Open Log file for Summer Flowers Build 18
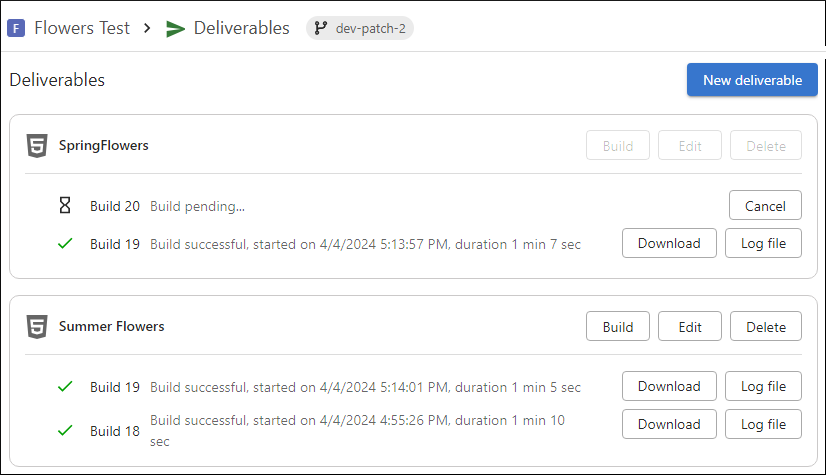826x475 pixels. pos(763,424)
